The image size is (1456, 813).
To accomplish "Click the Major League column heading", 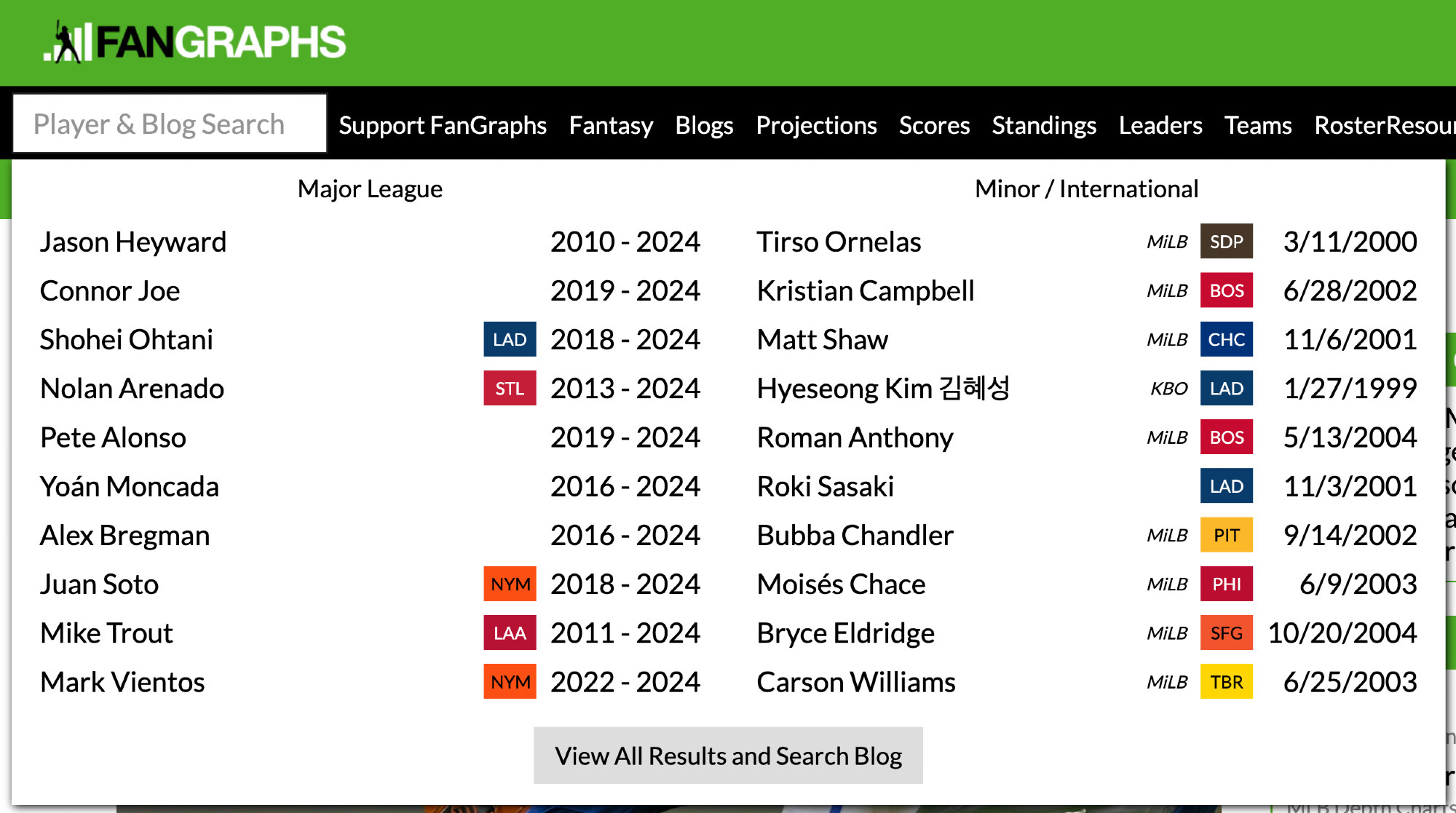I will point(370,189).
